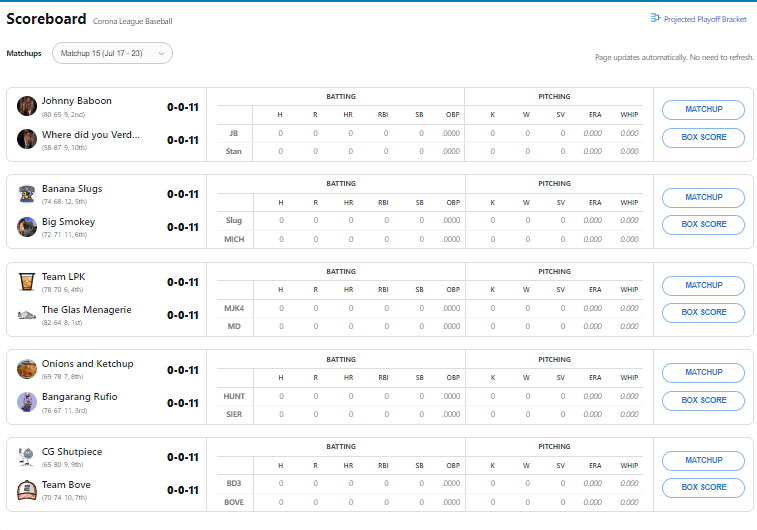
Task: Open Matchup for Team LPK game
Action: (703, 285)
